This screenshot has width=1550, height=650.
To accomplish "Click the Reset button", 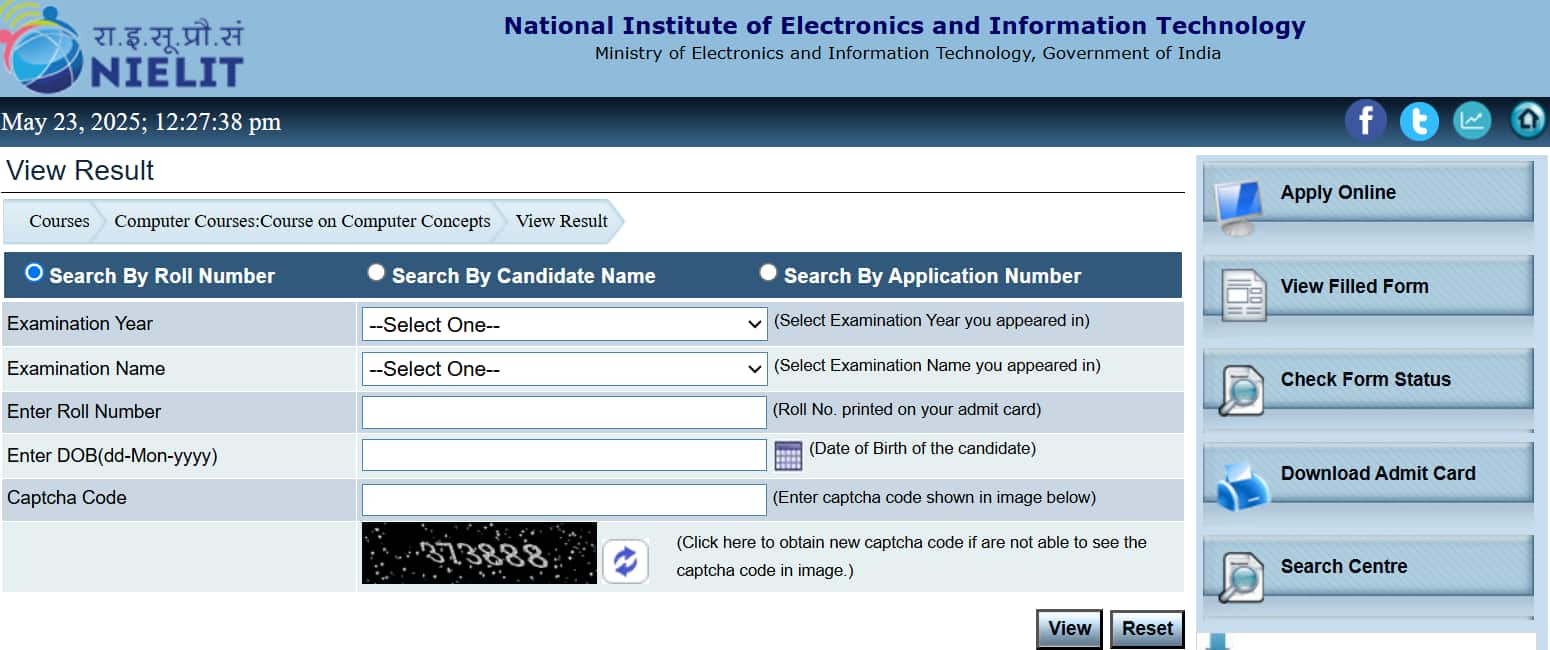I will pyautogui.click(x=1146, y=628).
